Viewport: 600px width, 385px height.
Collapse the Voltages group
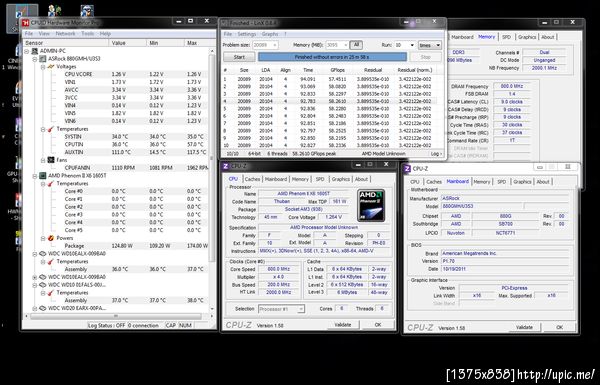43,67
